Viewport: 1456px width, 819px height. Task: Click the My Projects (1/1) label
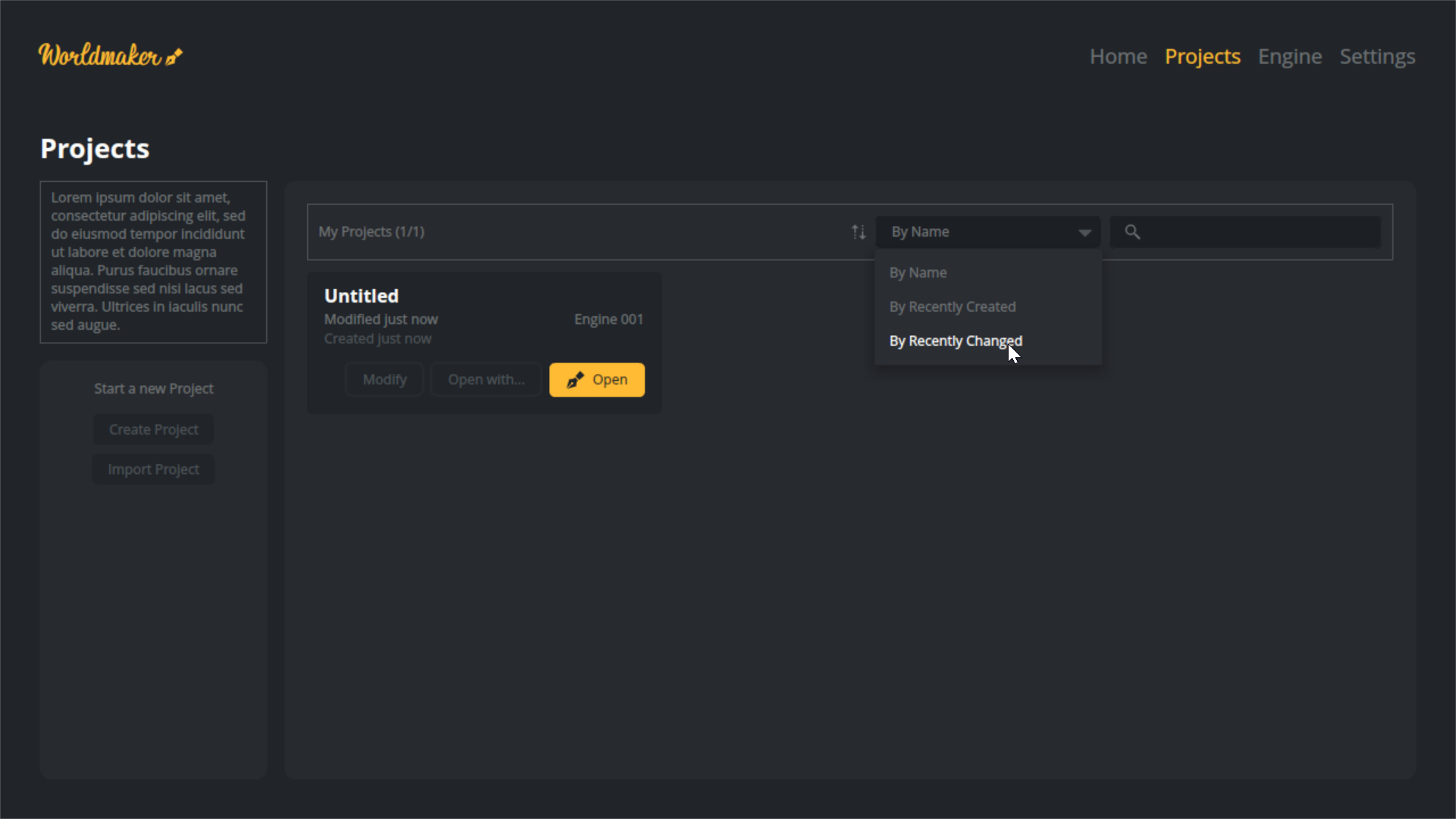tap(372, 232)
